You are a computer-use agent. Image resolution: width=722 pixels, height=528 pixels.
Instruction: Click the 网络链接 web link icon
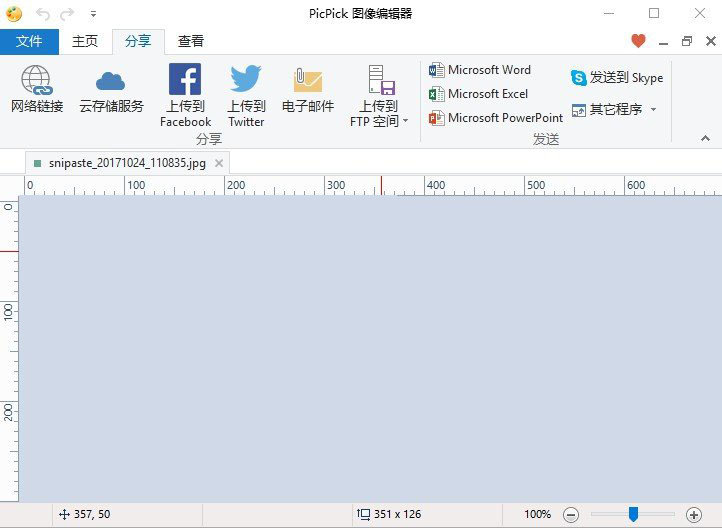pos(37,81)
